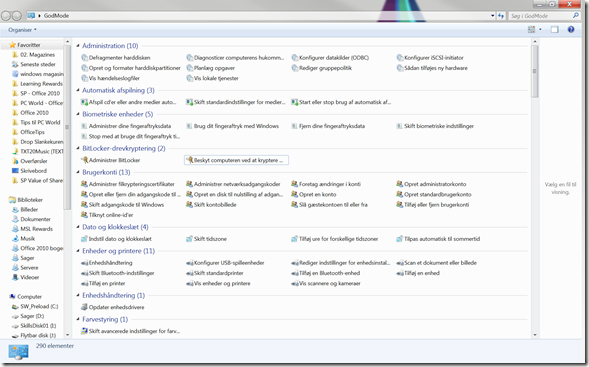The width and height of the screenshot is (589, 367).
Task: Open Rediger gruppepolitik item
Action: pos(322,68)
